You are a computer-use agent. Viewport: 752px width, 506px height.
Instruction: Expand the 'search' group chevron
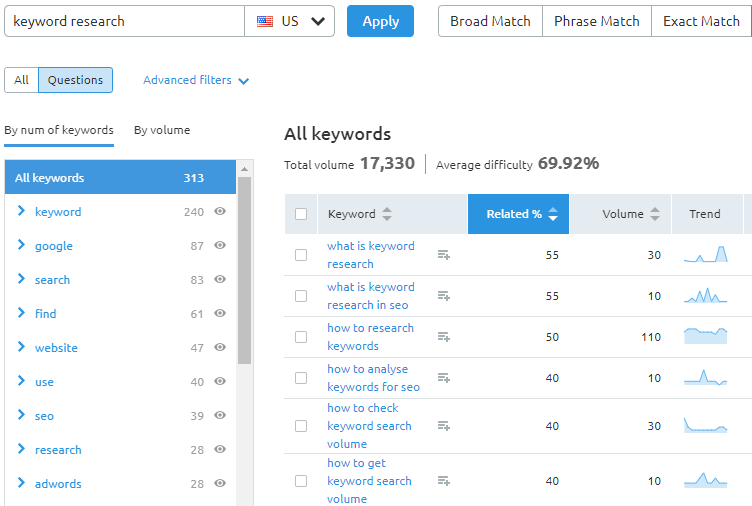(21, 279)
